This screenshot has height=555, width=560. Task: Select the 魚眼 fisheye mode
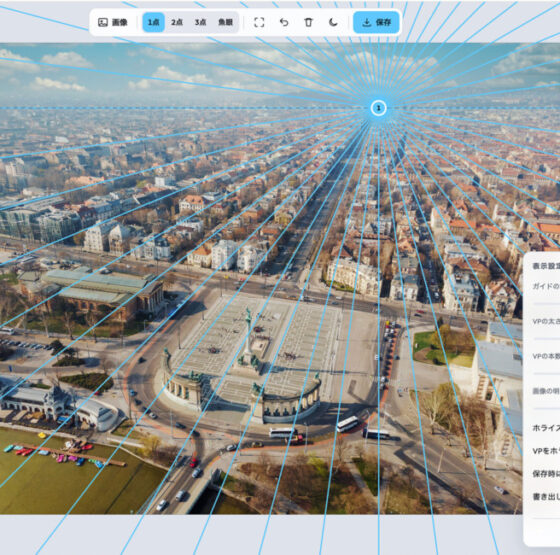click(x=225, y=22)
